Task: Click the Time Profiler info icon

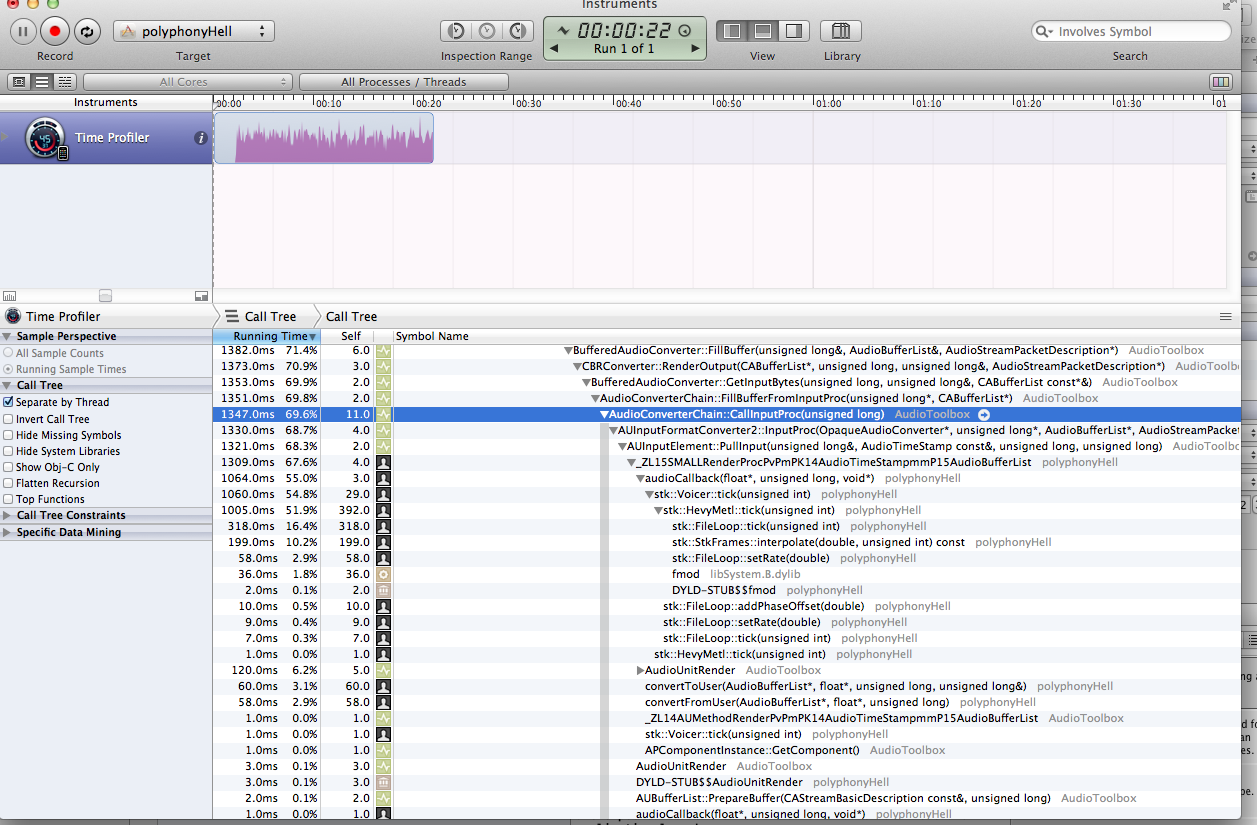Action: point(200,138)
